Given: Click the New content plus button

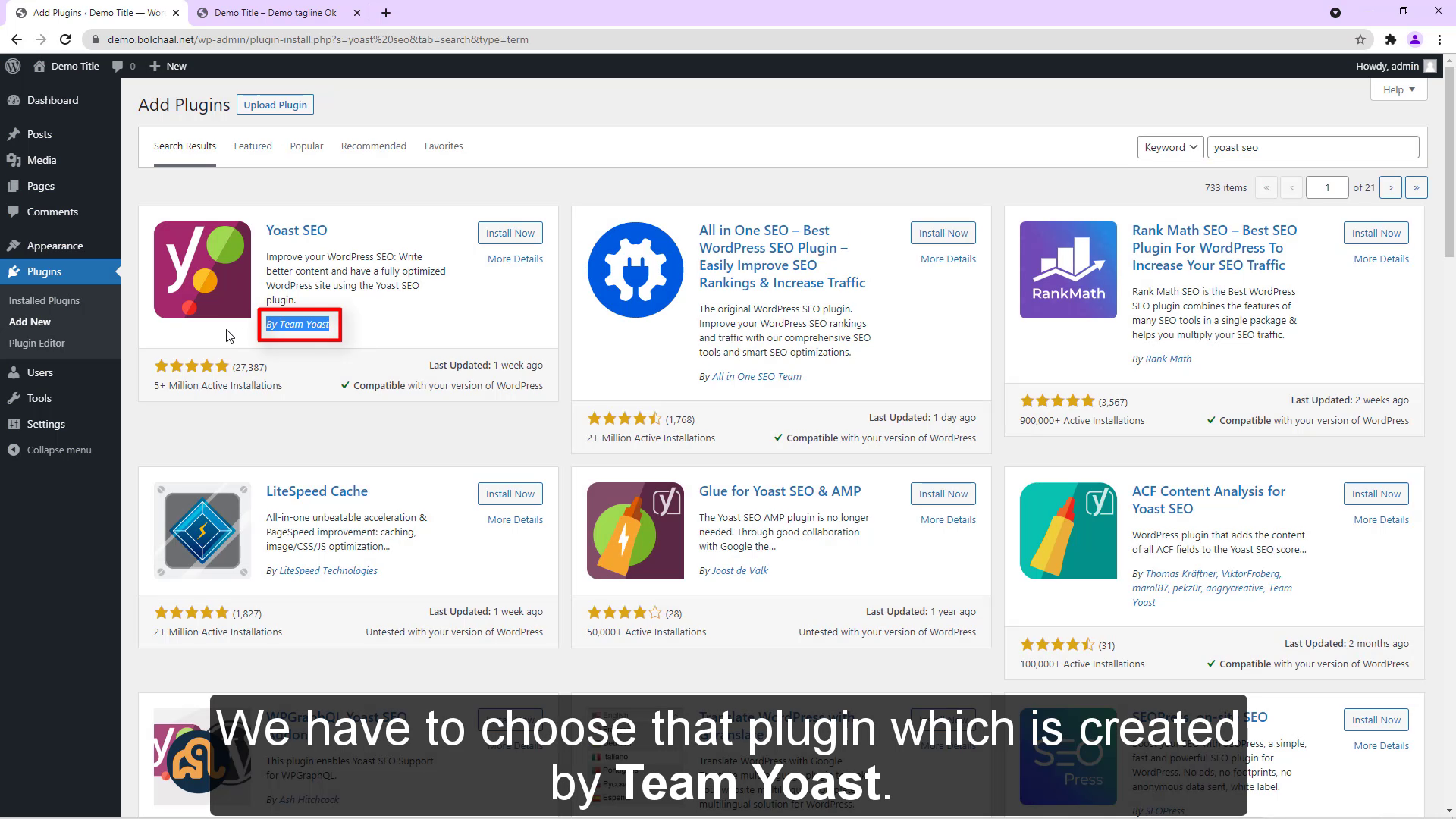Looking at the screenshot, I should [x=168, y=66].
